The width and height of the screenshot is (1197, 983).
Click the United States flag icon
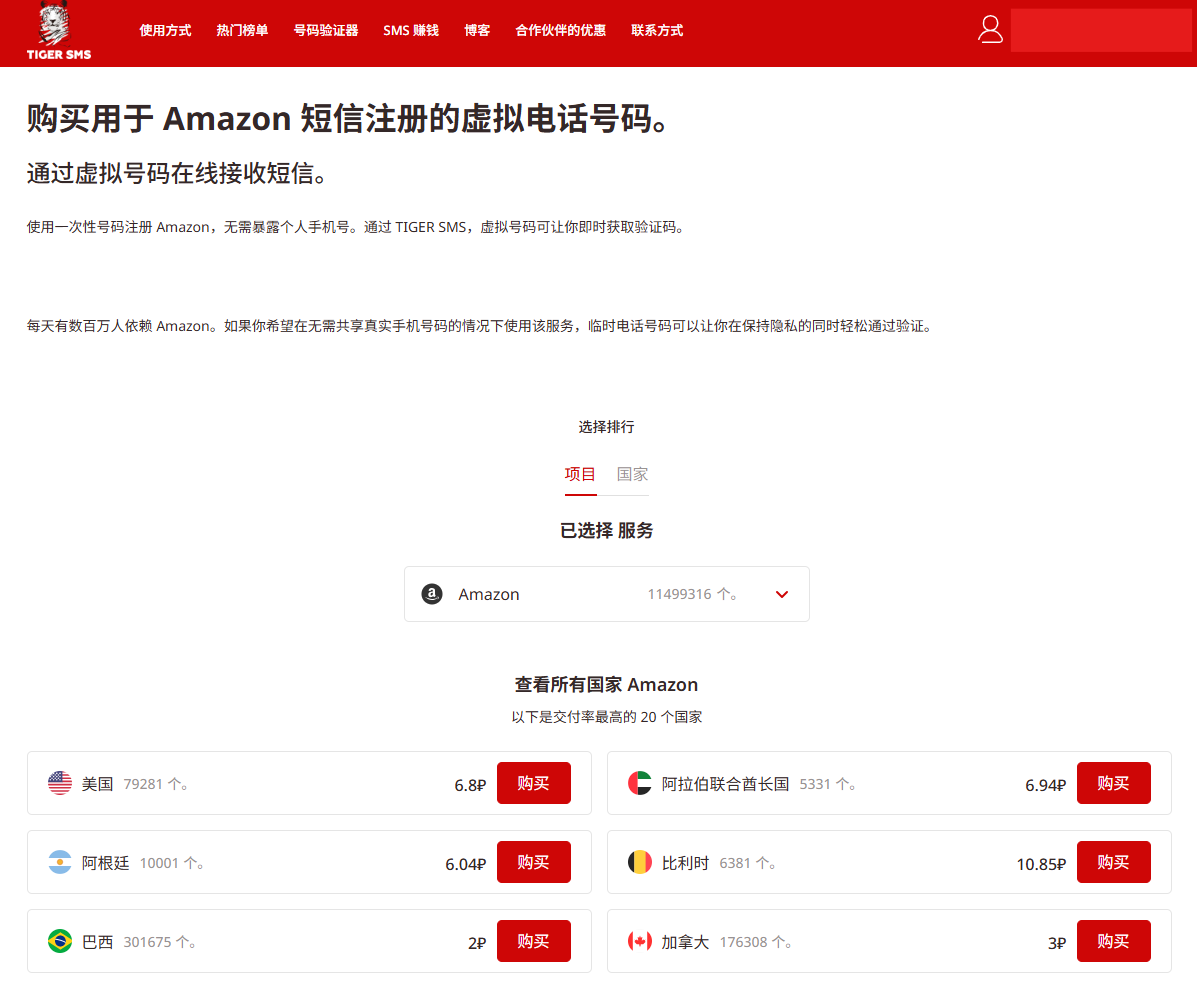pos(60,783)
